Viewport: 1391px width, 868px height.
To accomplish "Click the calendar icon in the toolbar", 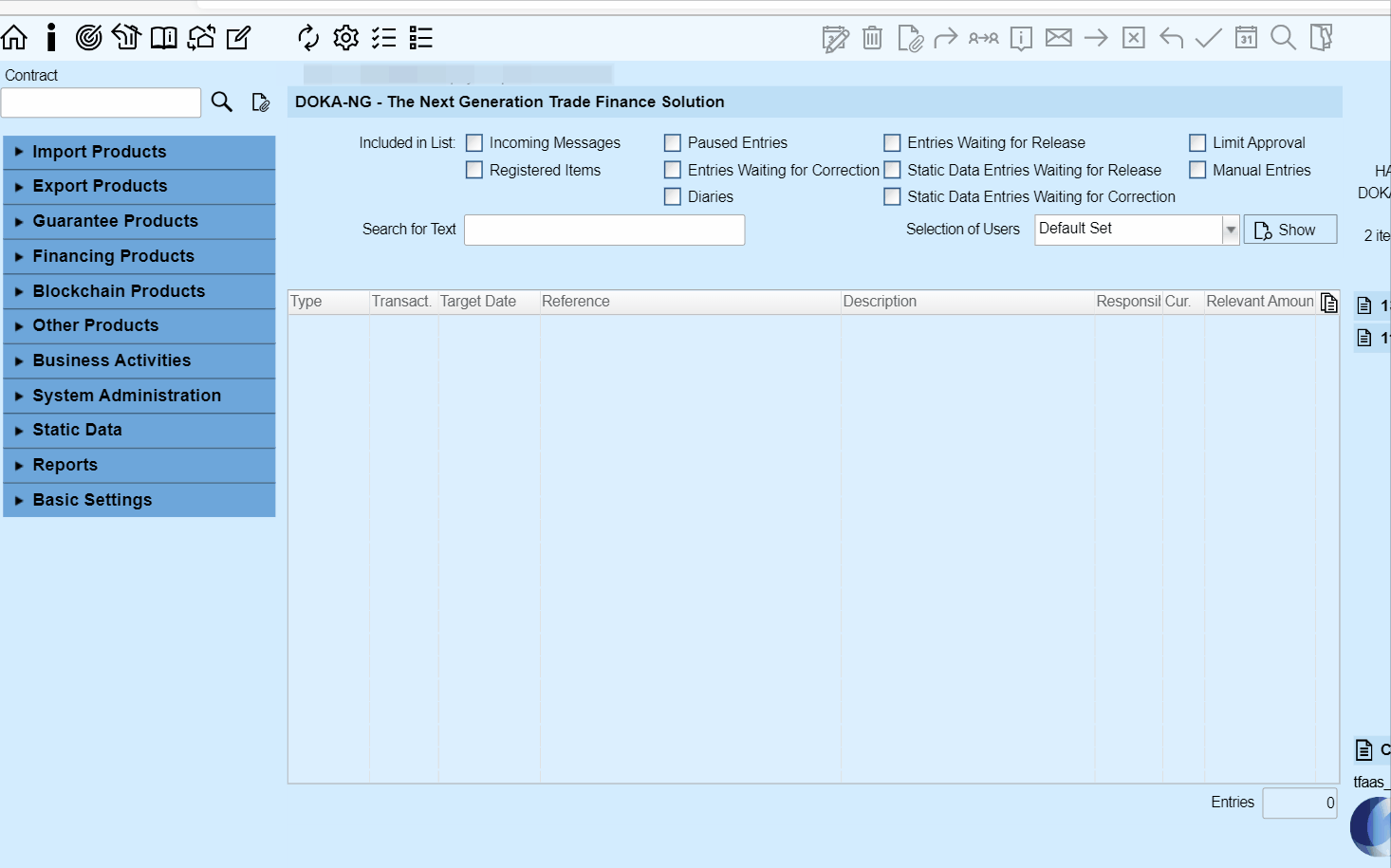I will pos(1246,38).
